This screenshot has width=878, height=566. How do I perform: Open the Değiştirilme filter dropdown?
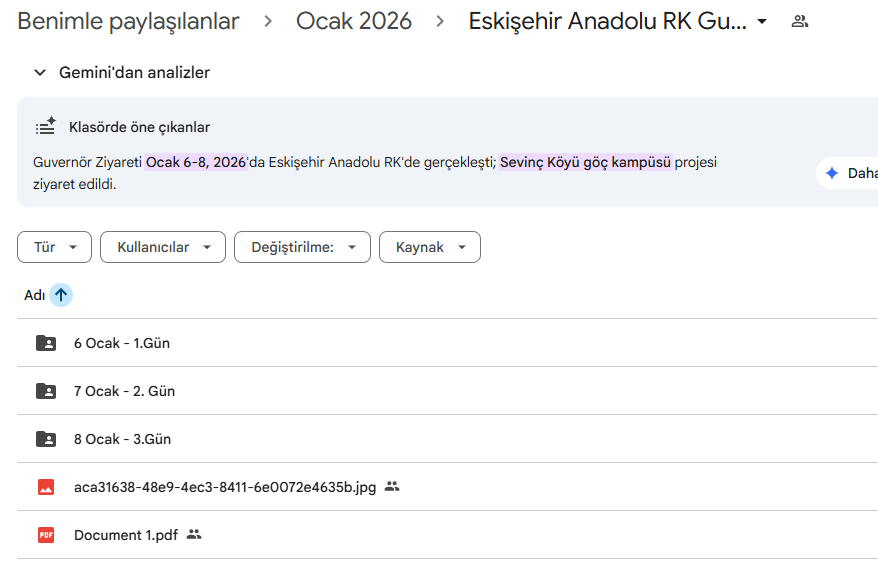point(302,247)
